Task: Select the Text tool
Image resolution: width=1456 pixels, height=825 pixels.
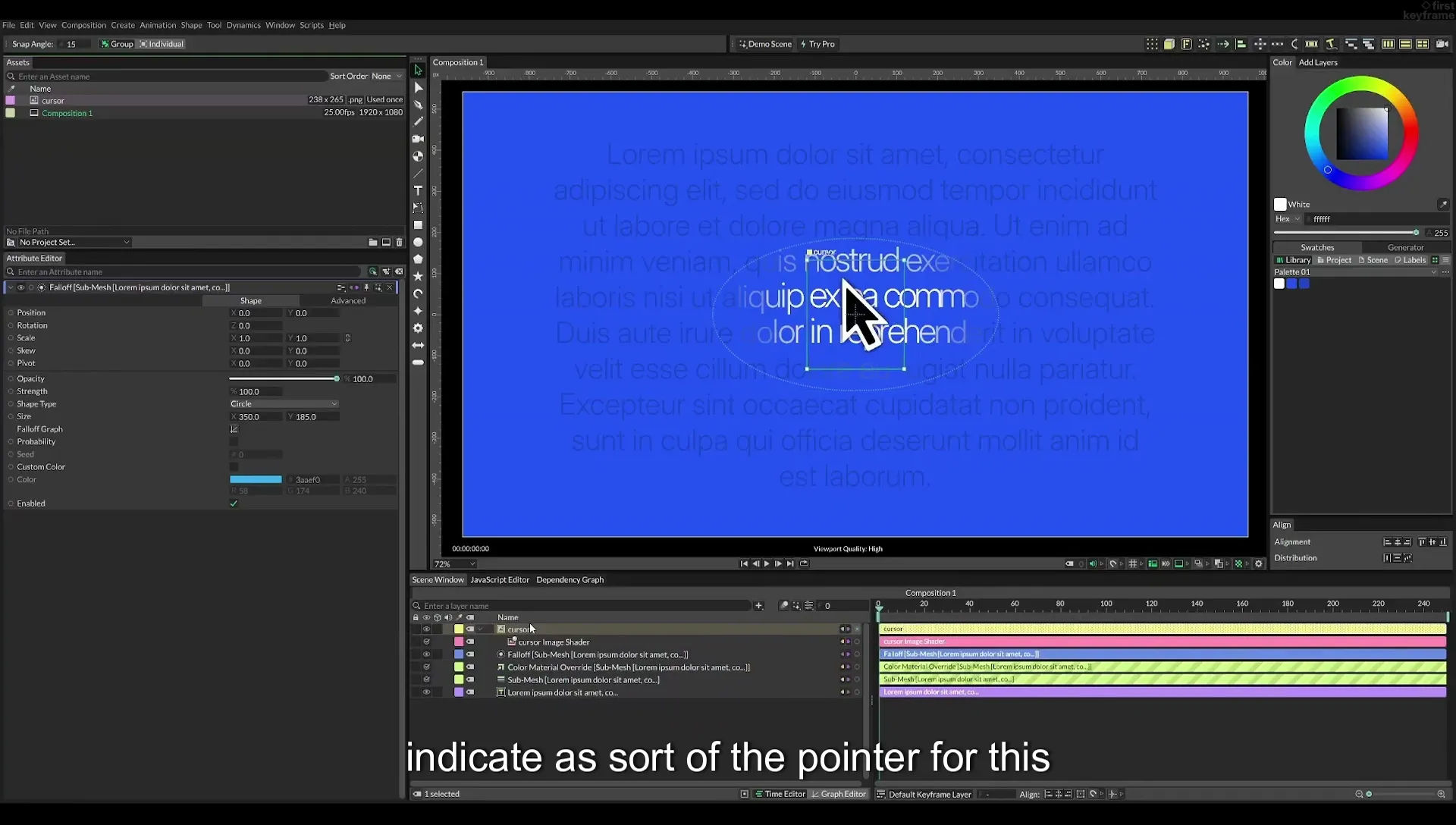Action: [418, 190]
